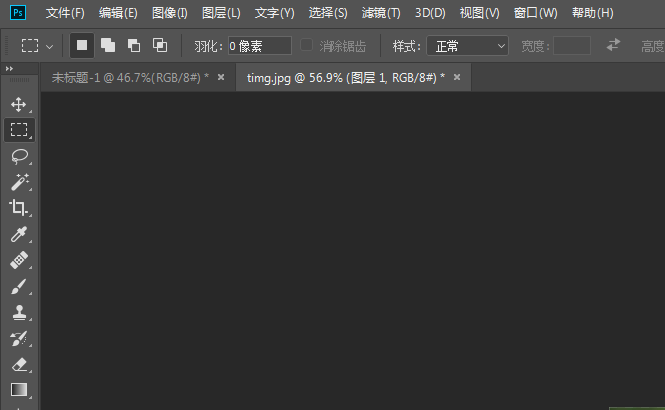665x410 pixels.
Task: Choose Add to Selection mode
Action: pos(108,45)
